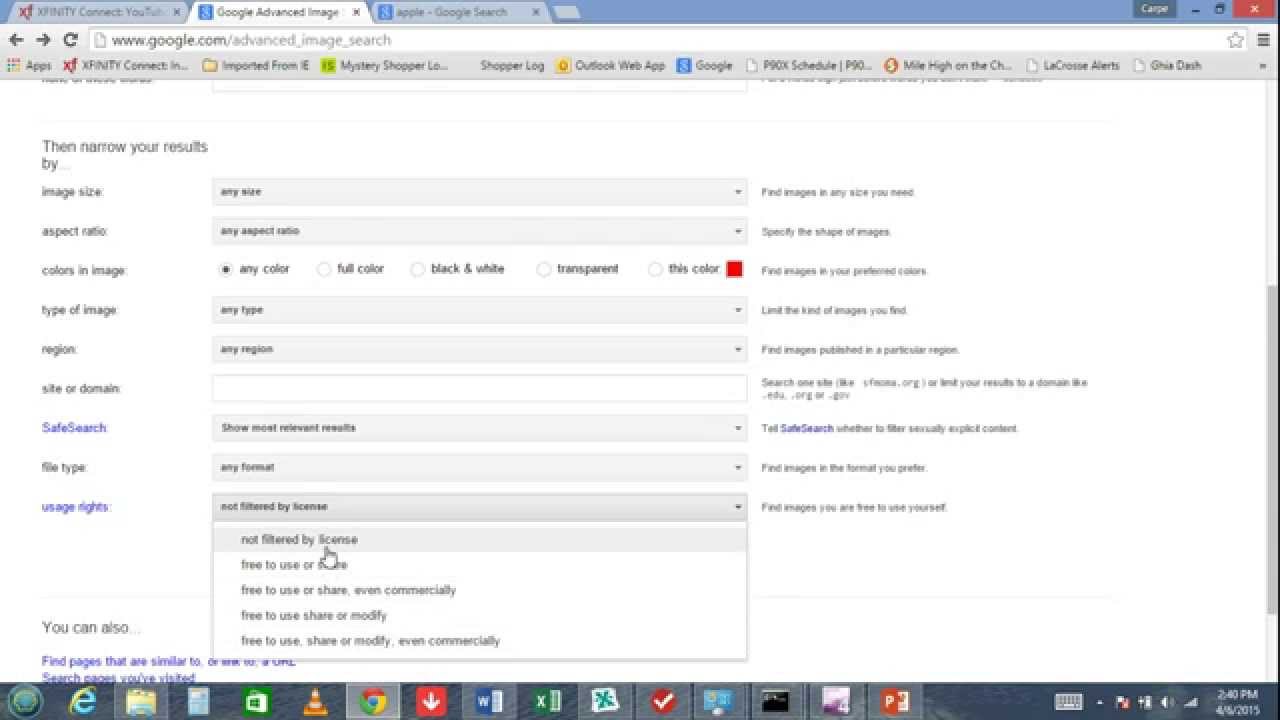Click the SafeSearch link in the description text

point(807,428)
